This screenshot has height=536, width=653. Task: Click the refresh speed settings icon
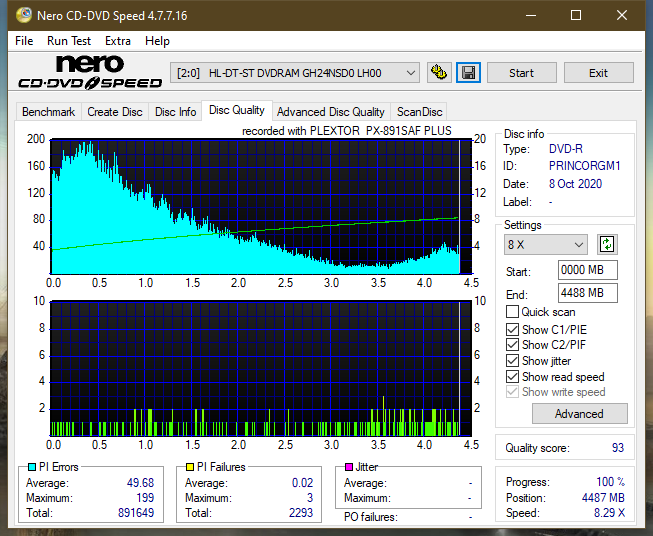point(607,244)
